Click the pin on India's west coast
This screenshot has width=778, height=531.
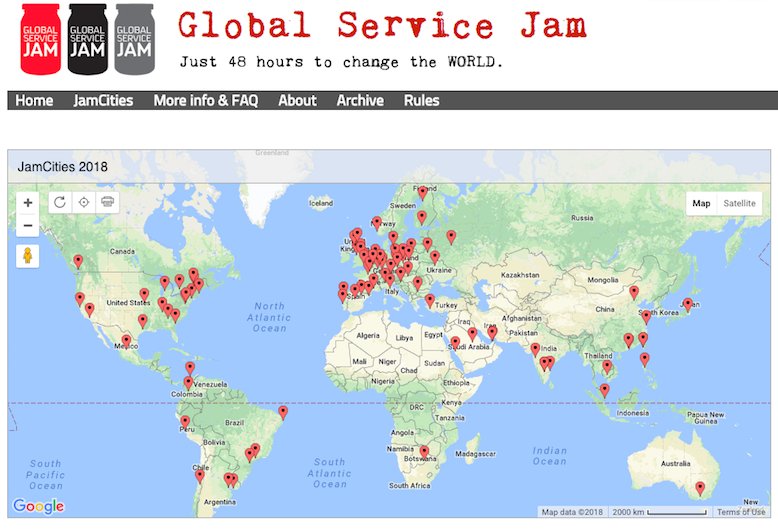tap(535, 349)
